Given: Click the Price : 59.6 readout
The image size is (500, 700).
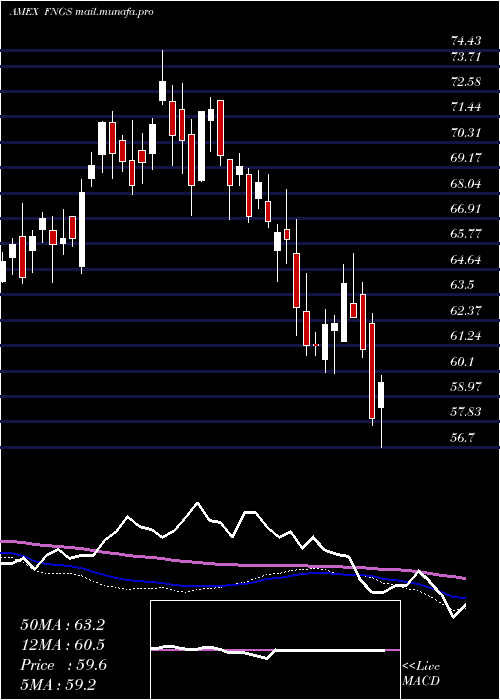Looking at the screenshot, I should click(x=63, y=665).
